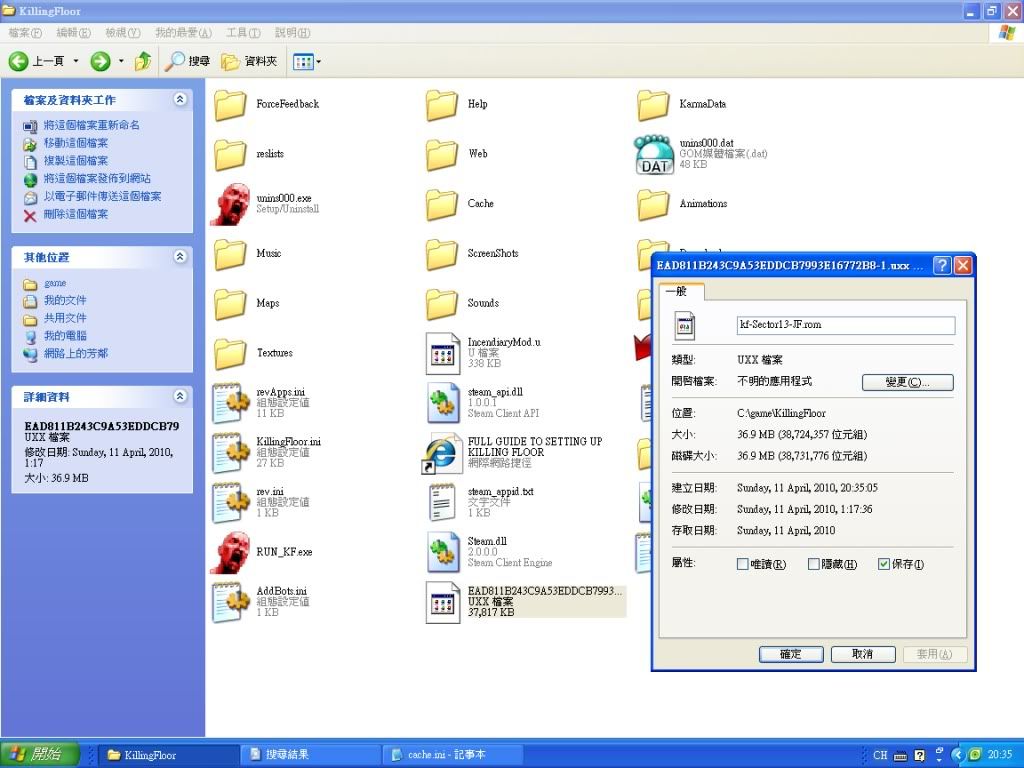Select the IncendiaryMod.u file icon
This screenshot has width=1024, height=768.
pos(442,352)
